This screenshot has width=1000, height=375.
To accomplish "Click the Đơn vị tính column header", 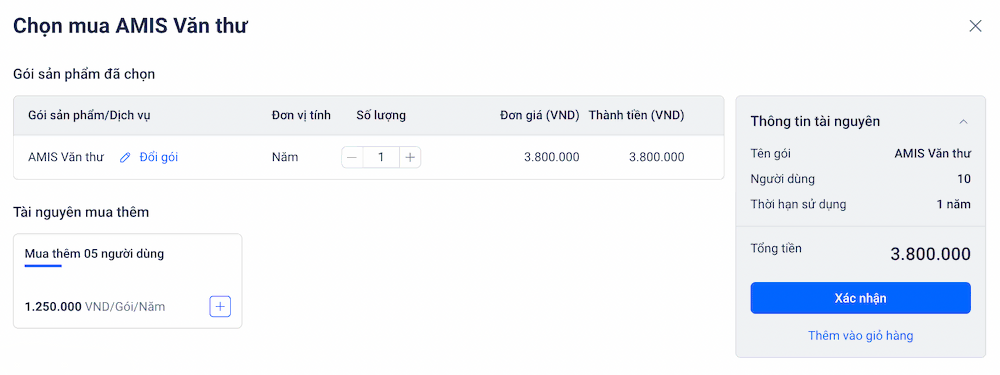I will click(x=301, y=115).
